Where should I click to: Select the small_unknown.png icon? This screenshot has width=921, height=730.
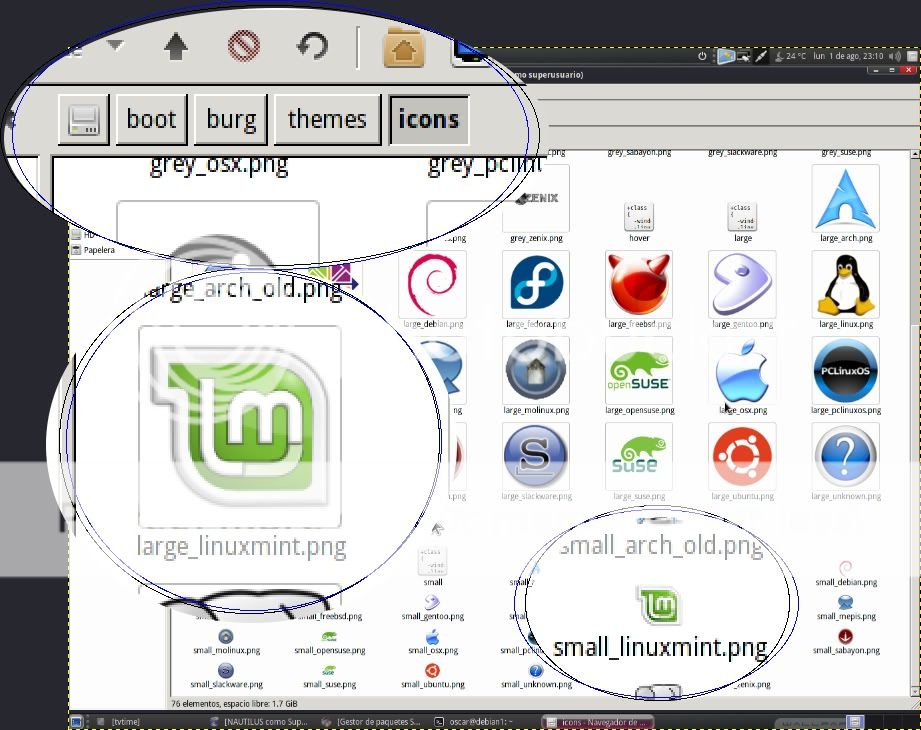pos(536,670)
